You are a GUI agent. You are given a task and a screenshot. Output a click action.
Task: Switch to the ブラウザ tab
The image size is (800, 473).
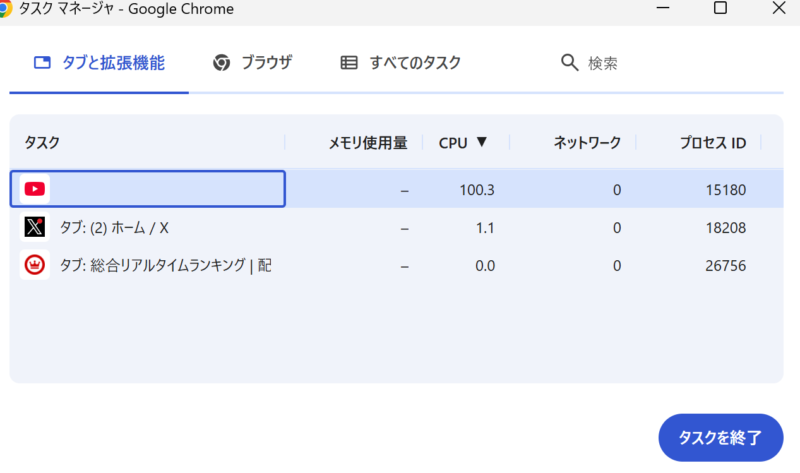click(265, 63)
